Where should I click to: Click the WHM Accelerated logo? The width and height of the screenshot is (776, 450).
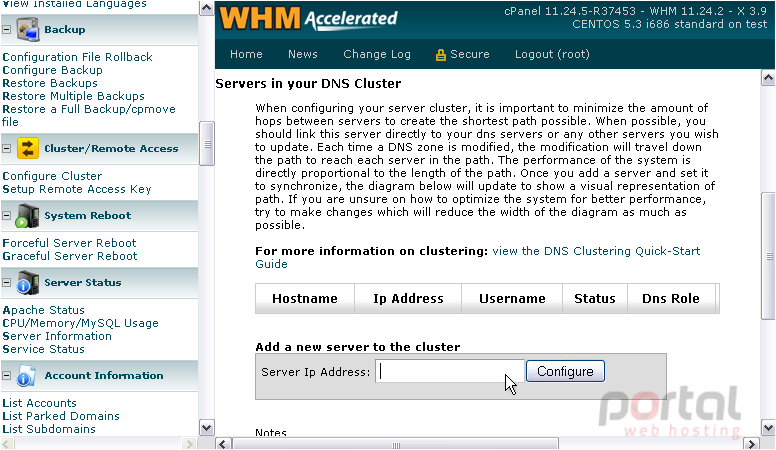point(308,19)
